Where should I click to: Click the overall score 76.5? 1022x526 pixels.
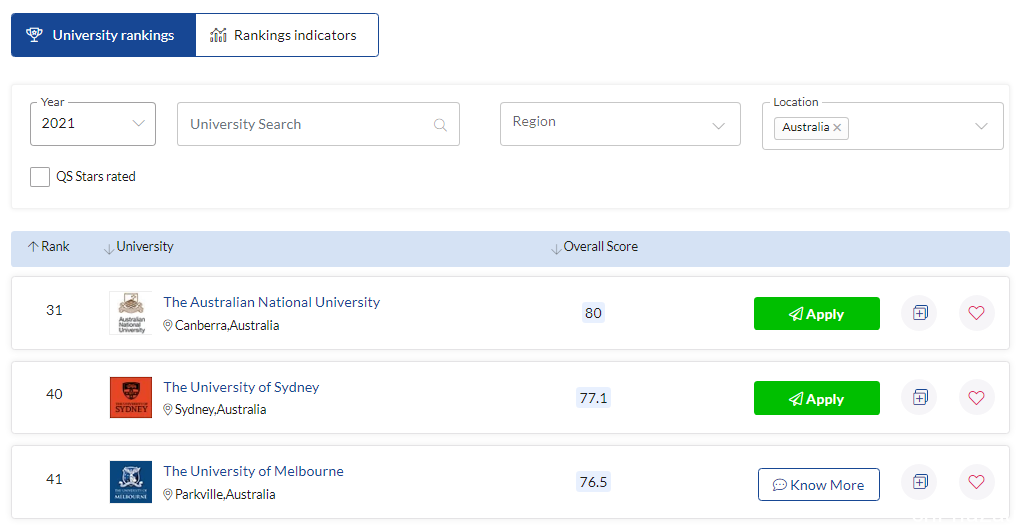click(593, 482)
